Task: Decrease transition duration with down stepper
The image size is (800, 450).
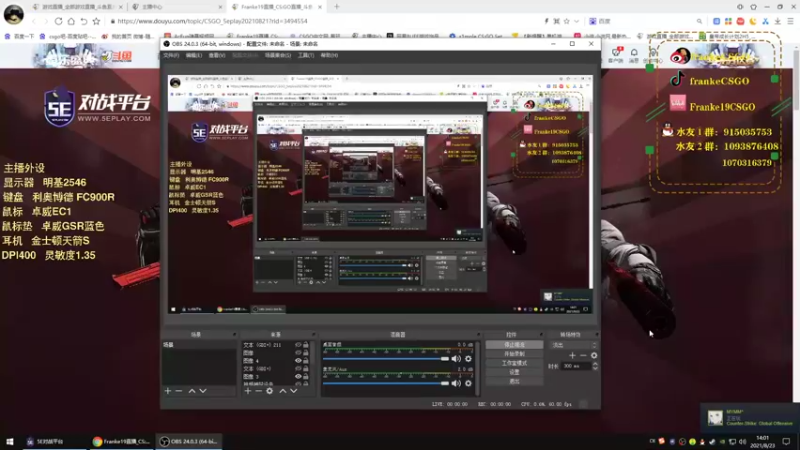Action: [x=595, y=368]
